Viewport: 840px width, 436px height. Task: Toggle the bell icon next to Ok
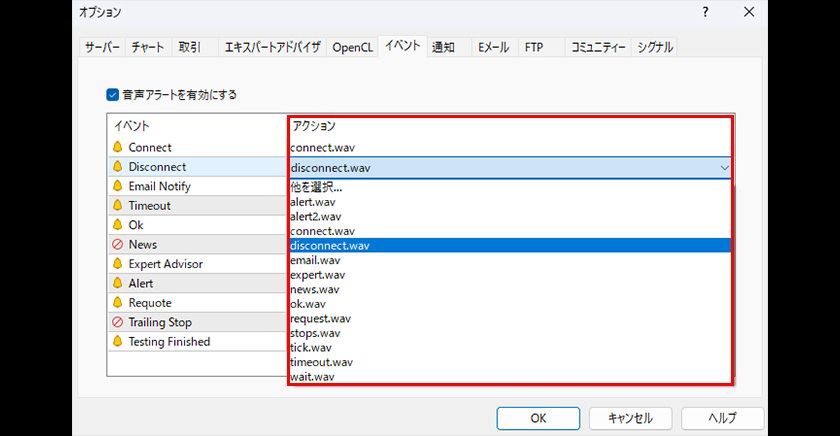118,224
